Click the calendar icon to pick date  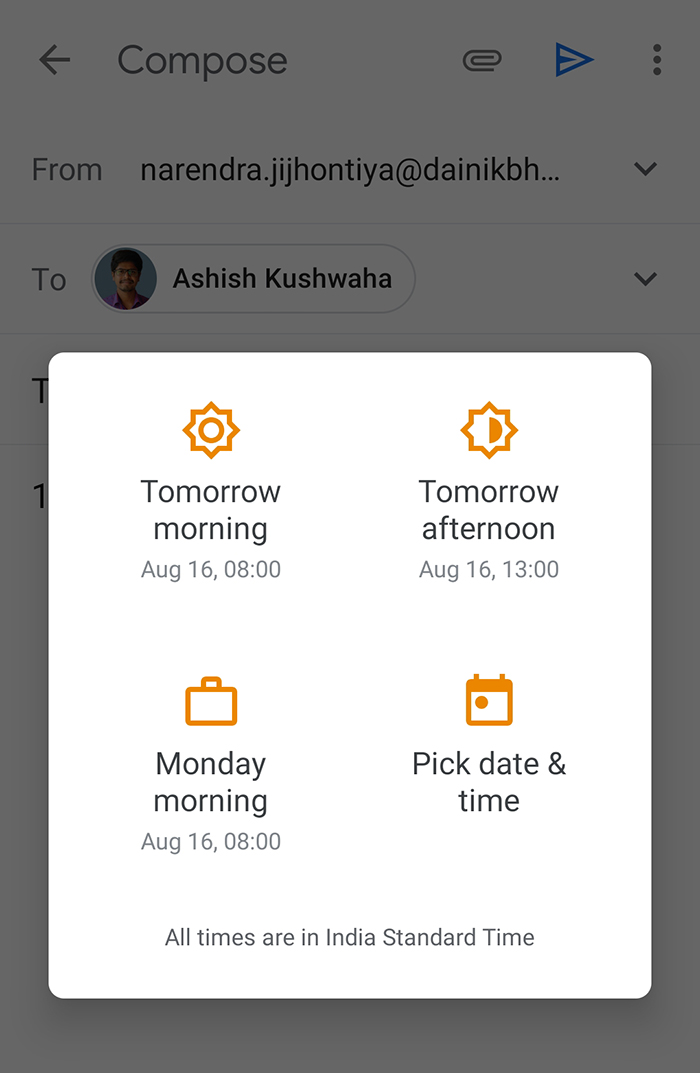[x=488, y=700]
